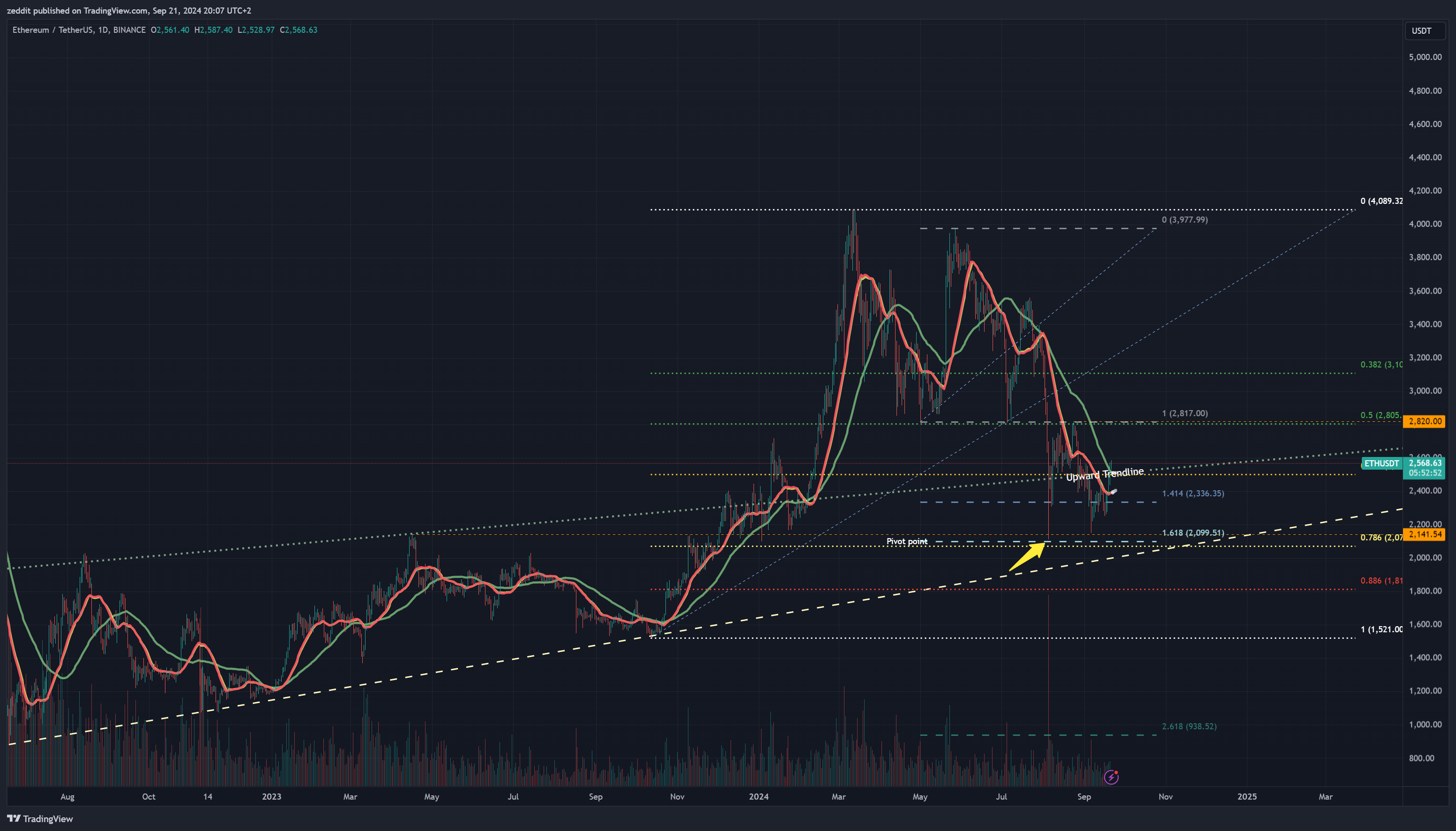Screen dimensions: 1456x831
Task: Click the 4,200.00 price axis label
Action: coord(1425,191)
